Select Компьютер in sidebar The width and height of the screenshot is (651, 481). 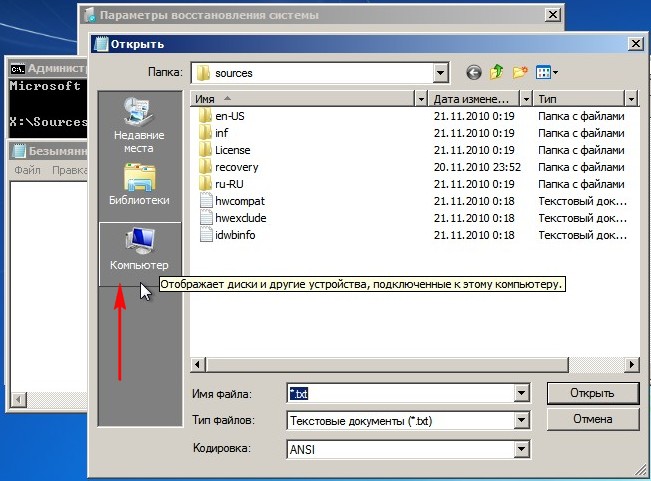(x=140, y=250)
